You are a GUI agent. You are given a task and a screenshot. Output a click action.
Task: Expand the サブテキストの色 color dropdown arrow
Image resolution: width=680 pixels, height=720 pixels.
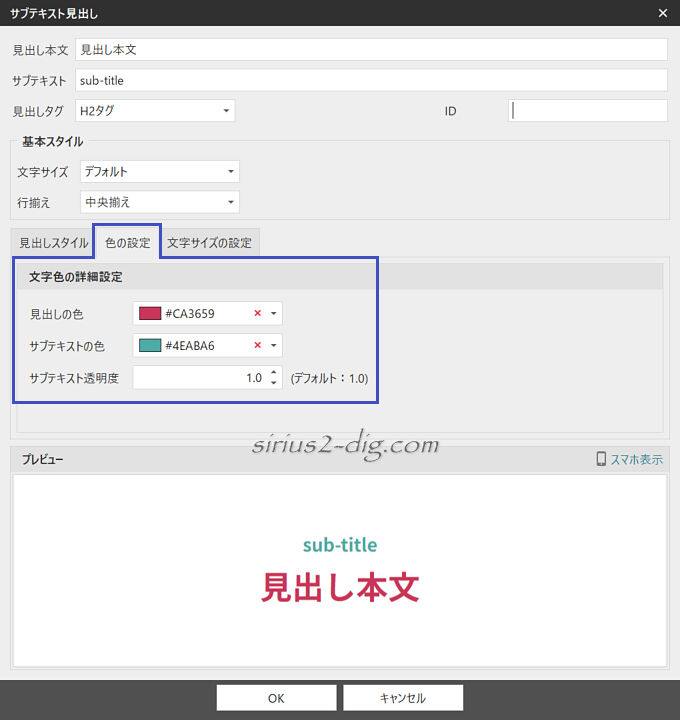click(273, 346)
